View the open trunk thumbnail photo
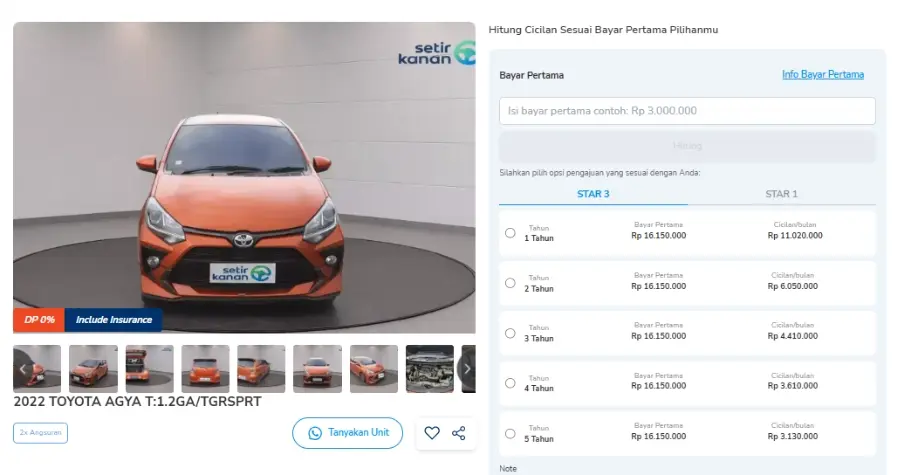Viewport: 901px width, 475px height. point(149,369)
